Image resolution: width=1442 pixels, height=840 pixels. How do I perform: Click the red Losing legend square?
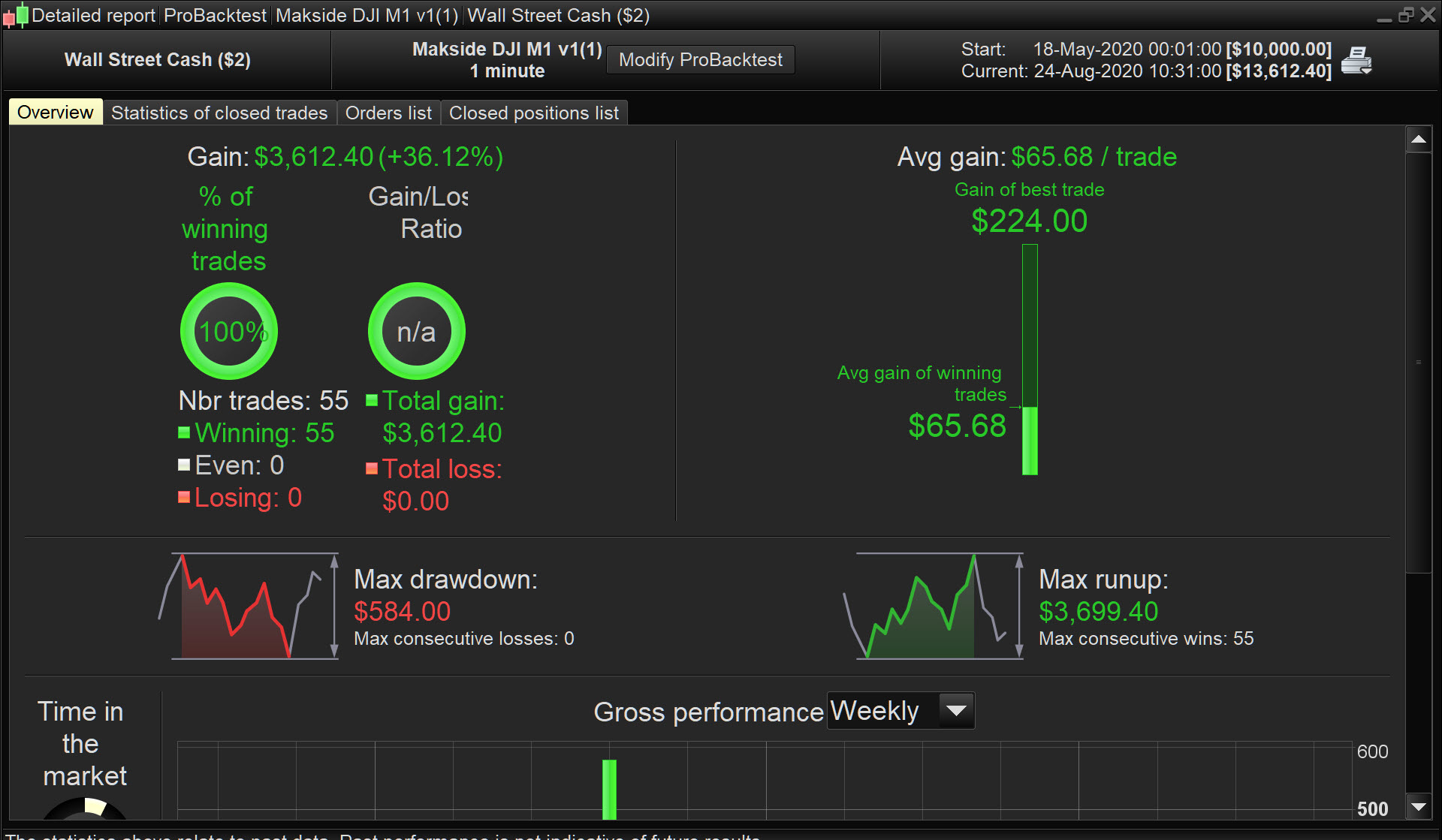[184, 497]
